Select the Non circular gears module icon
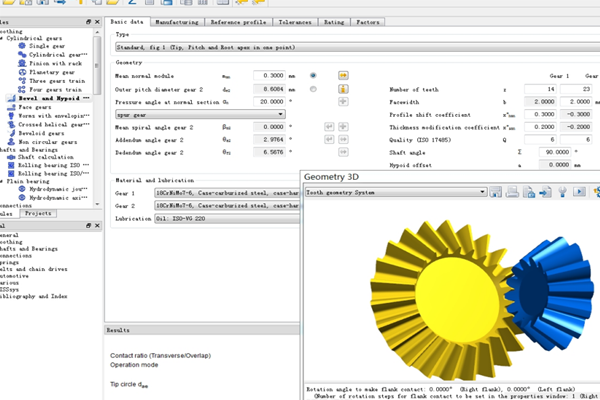This screenshot has width=600, height=400. (x=11, y=142)
